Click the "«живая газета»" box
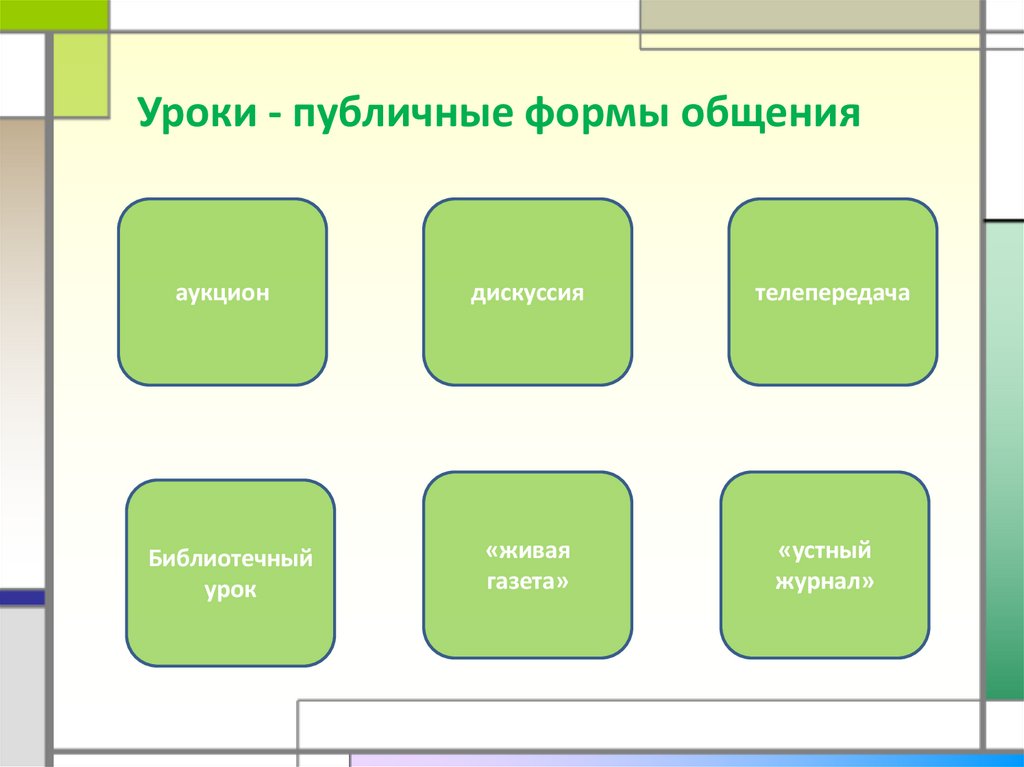Screen dimensions: 1024x767 [x=528, y=565]
